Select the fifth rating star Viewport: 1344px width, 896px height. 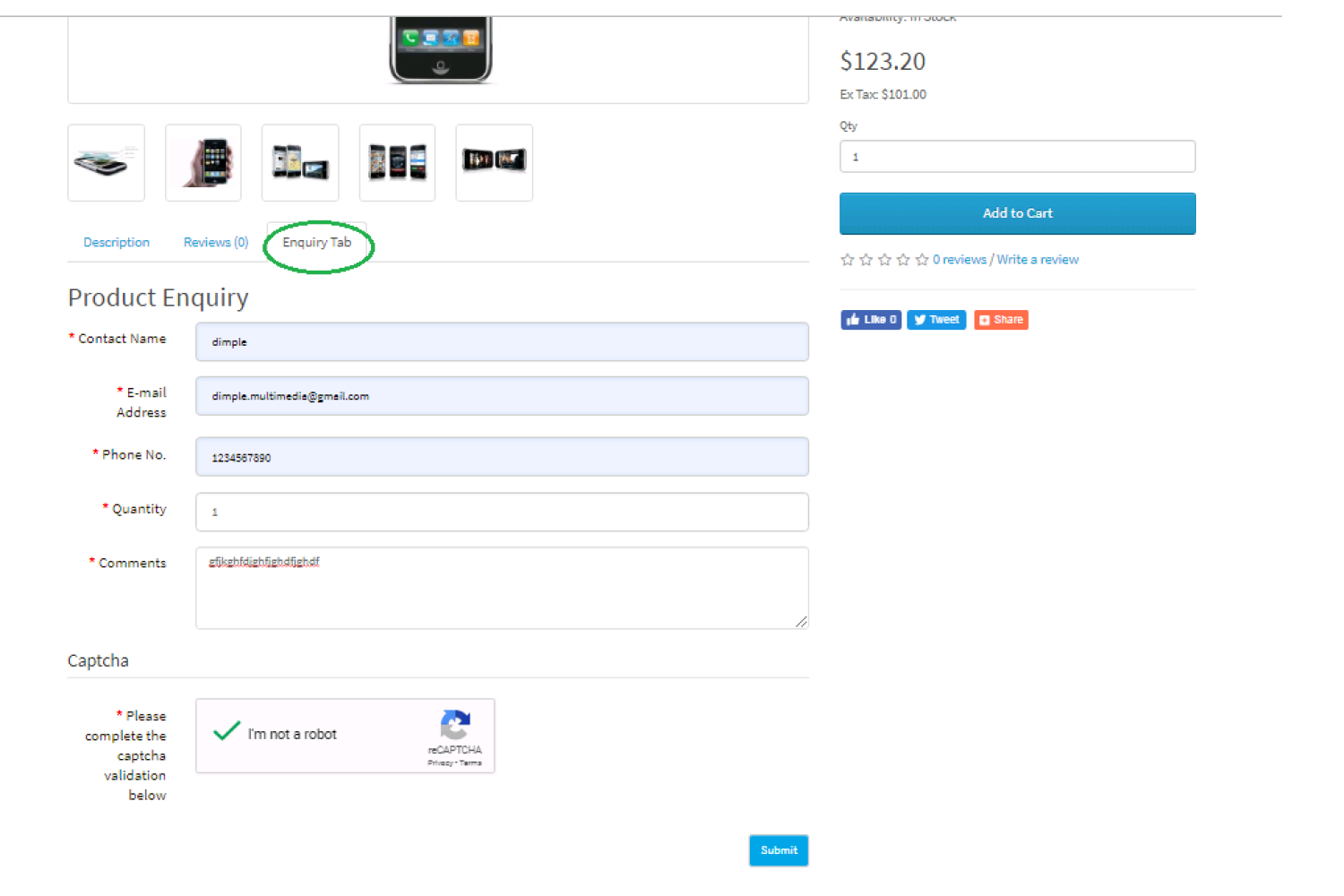point(921,259)
